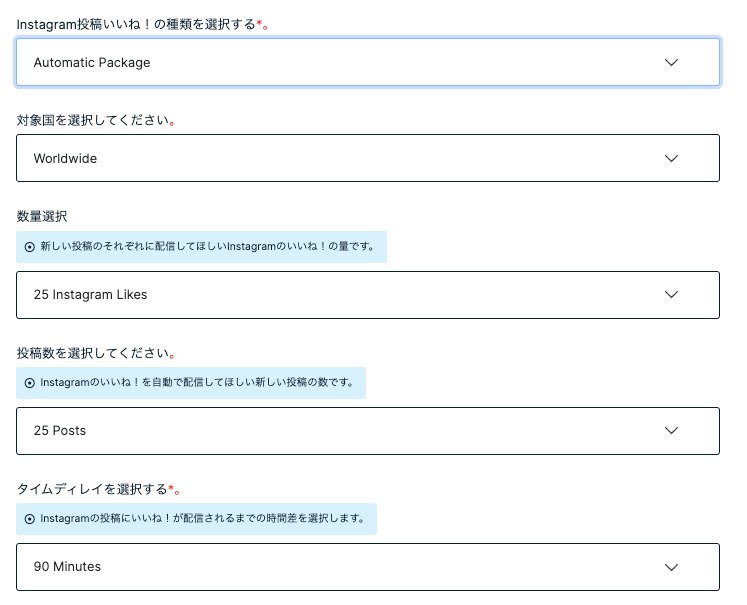
Task: Click the chevron arrow in Automatic Package field
Action: click(671, 62)
